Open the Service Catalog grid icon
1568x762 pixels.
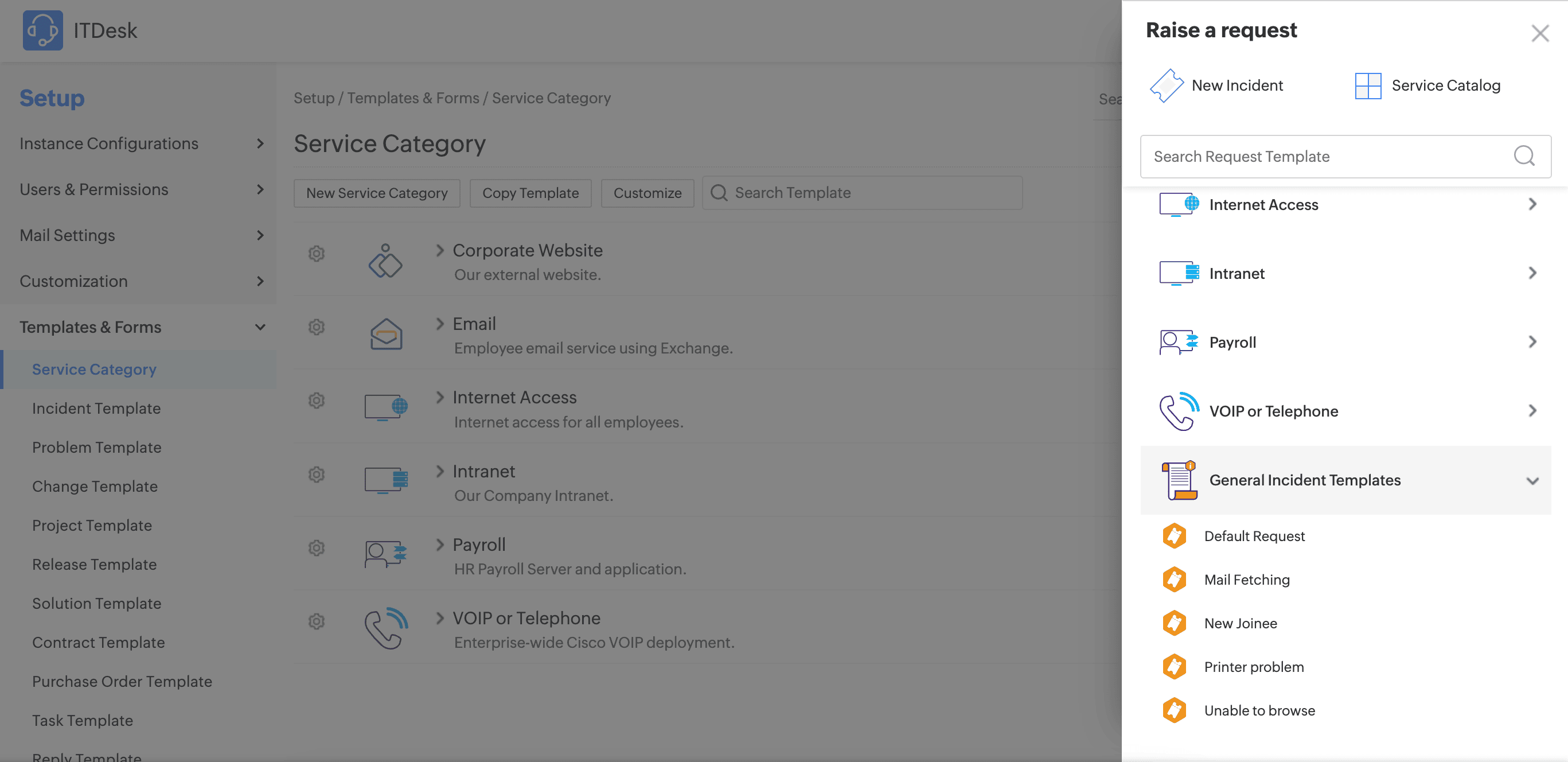click(1368, 85)
